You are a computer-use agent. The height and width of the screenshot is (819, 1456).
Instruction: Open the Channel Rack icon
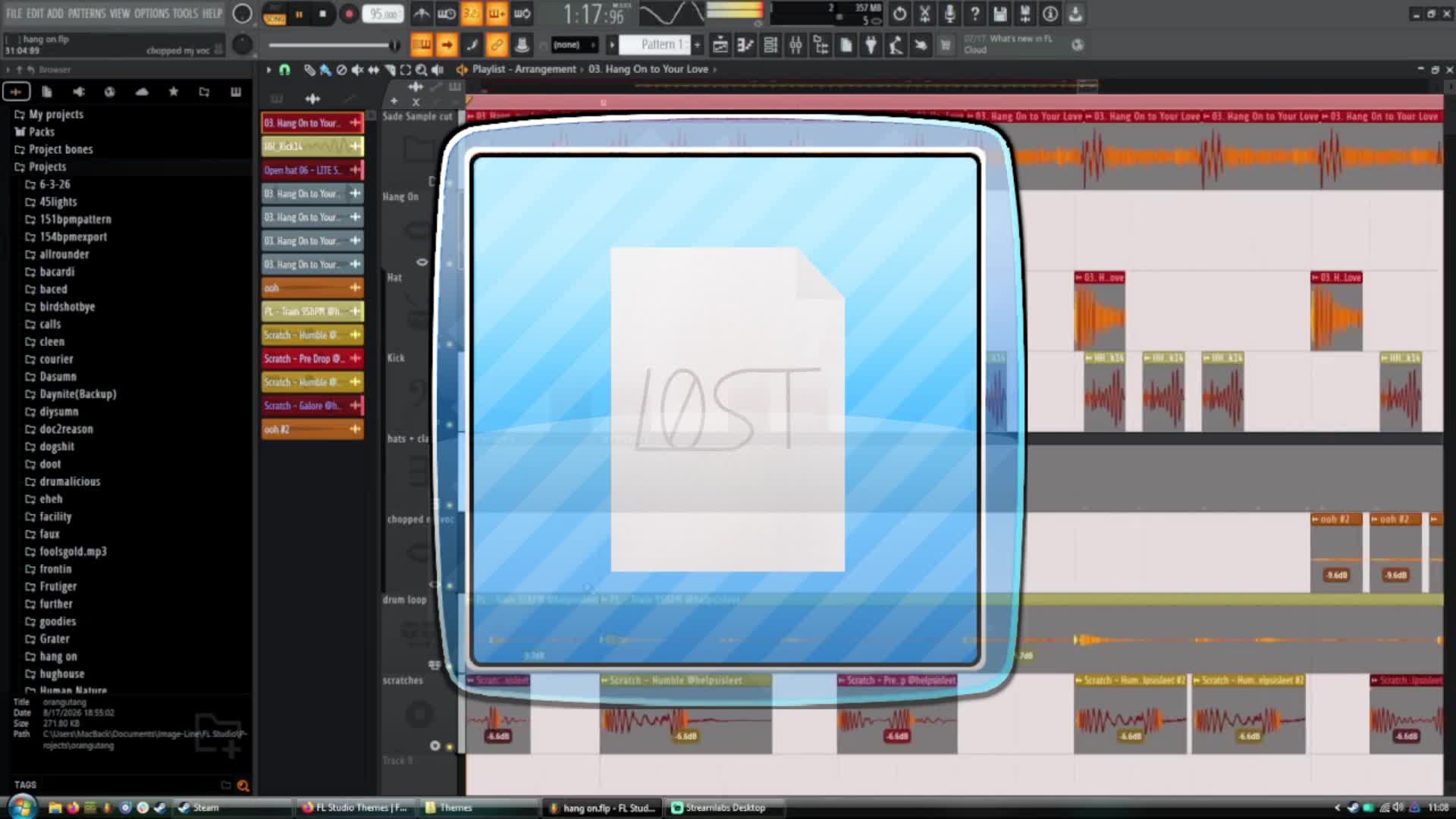[x=770, y=45]
